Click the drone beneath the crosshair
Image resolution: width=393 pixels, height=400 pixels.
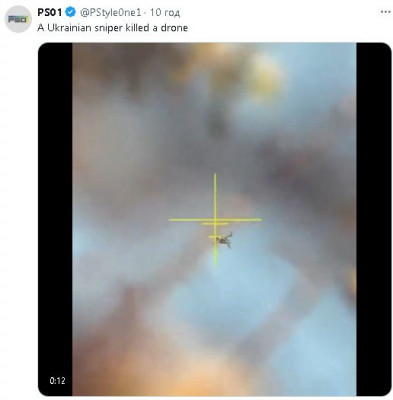pos(224,240)
